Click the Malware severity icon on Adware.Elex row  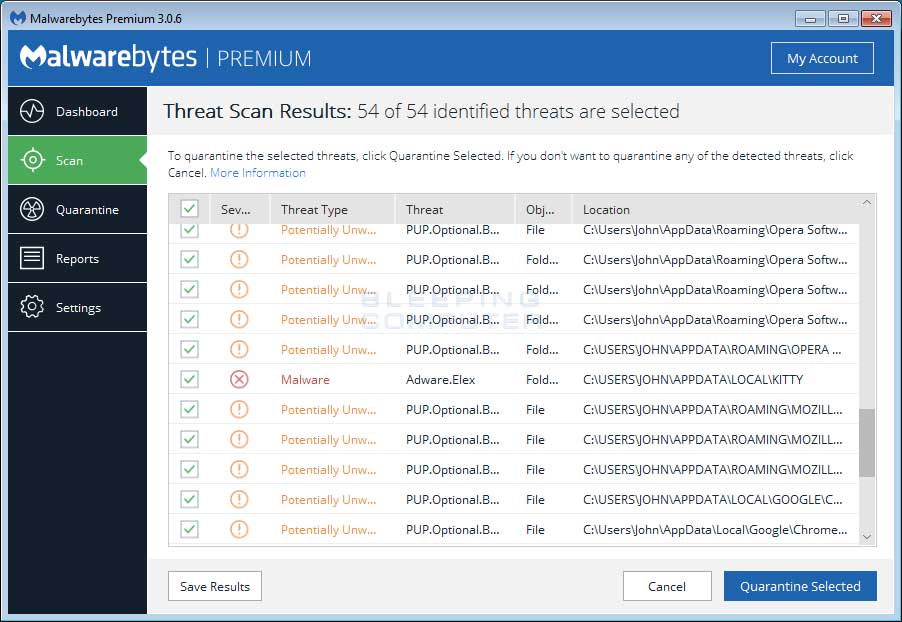tap(238, 379)
